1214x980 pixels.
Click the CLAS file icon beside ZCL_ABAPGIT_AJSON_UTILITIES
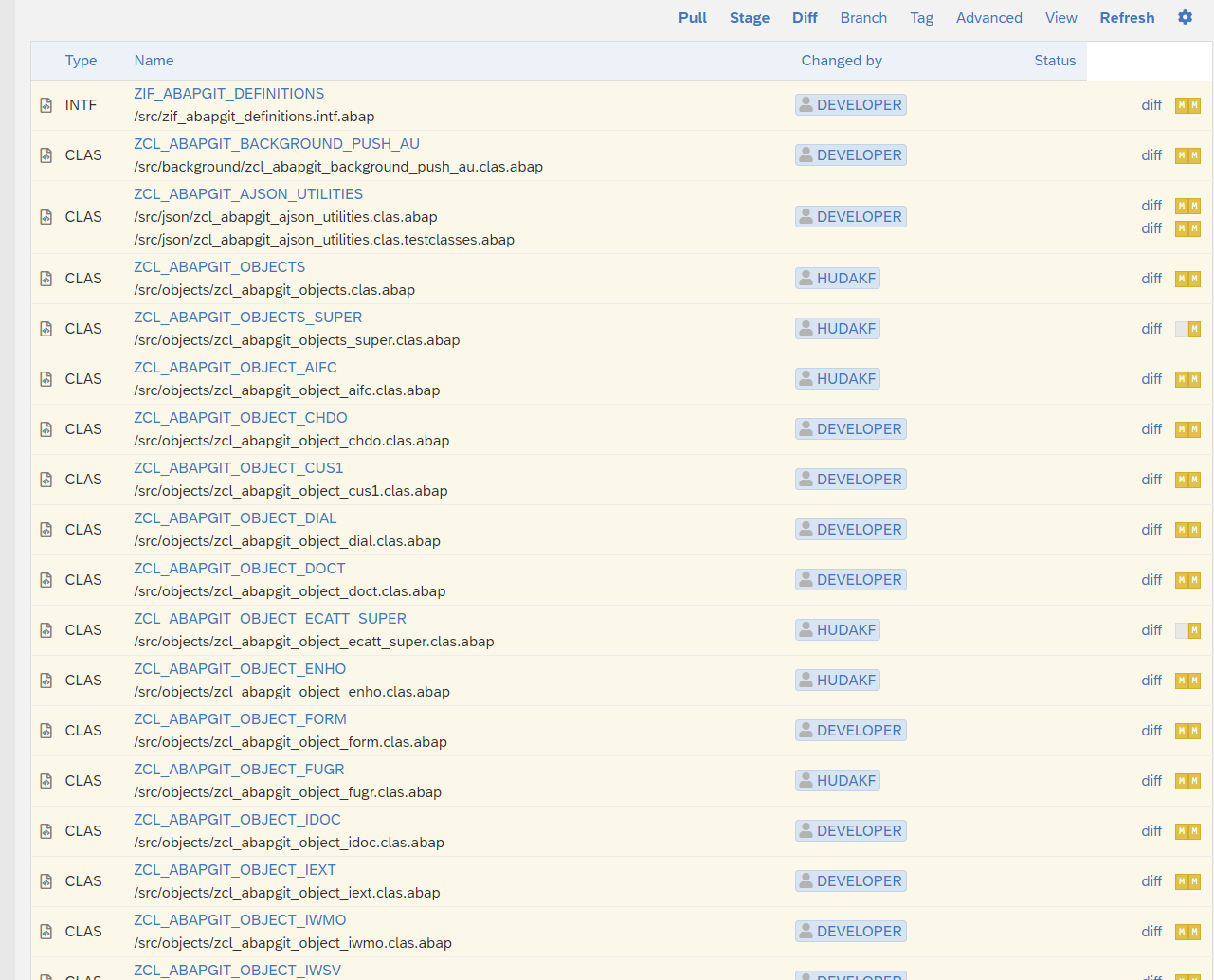(45, 216)
